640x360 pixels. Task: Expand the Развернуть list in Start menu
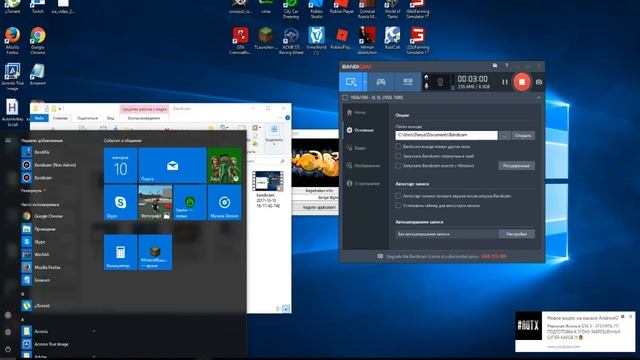(x=33, y=191)
